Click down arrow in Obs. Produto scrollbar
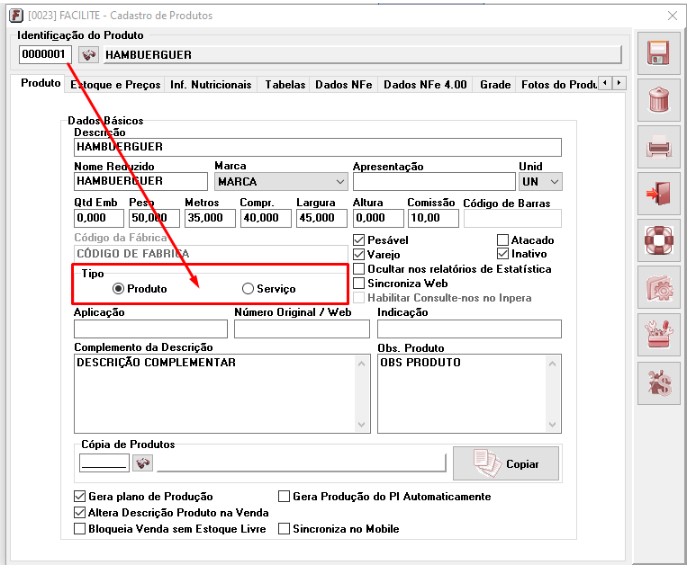This screenshot has width=689, height=568. click(552, 424)
